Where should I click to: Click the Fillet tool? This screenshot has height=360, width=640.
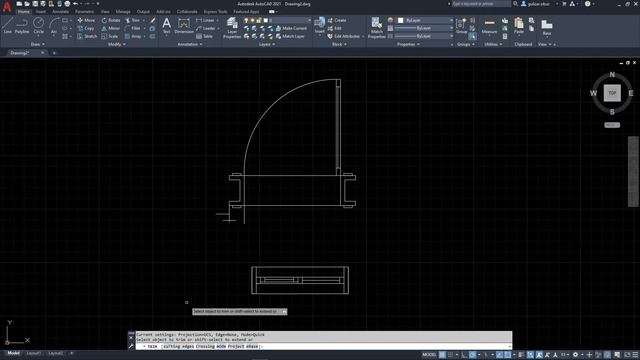tap(133, 28)
